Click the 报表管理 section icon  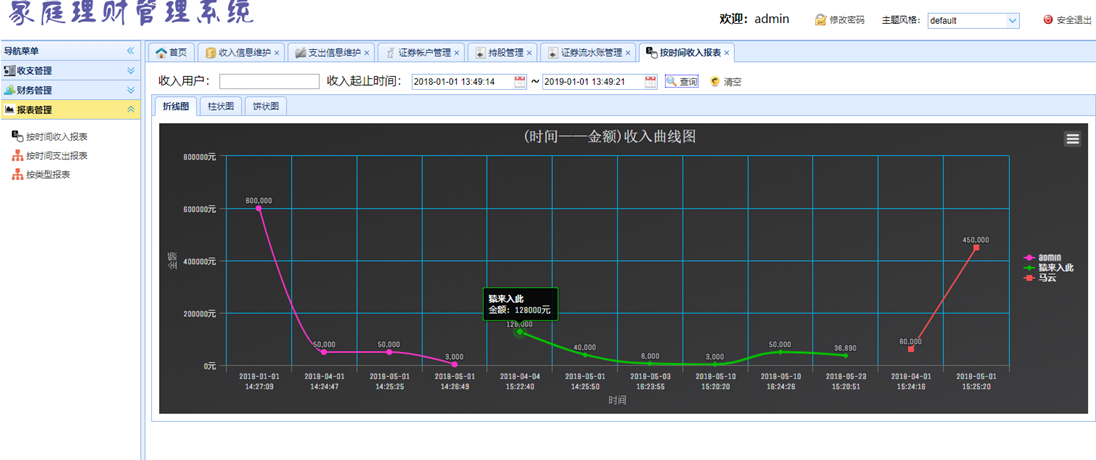tap(10, 110)
